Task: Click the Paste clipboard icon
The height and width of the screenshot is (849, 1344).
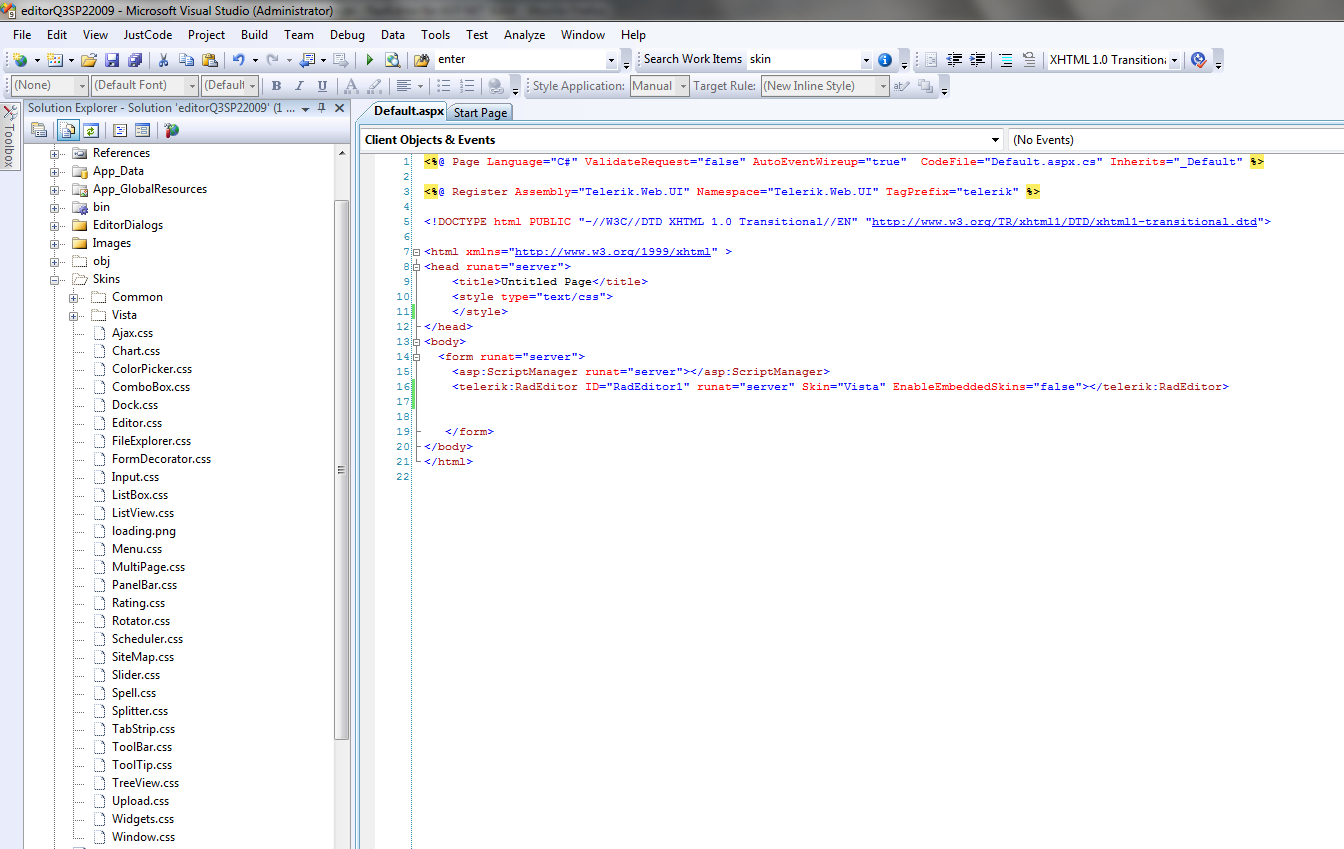Action: pyautogui.click(x=209, y=60)
